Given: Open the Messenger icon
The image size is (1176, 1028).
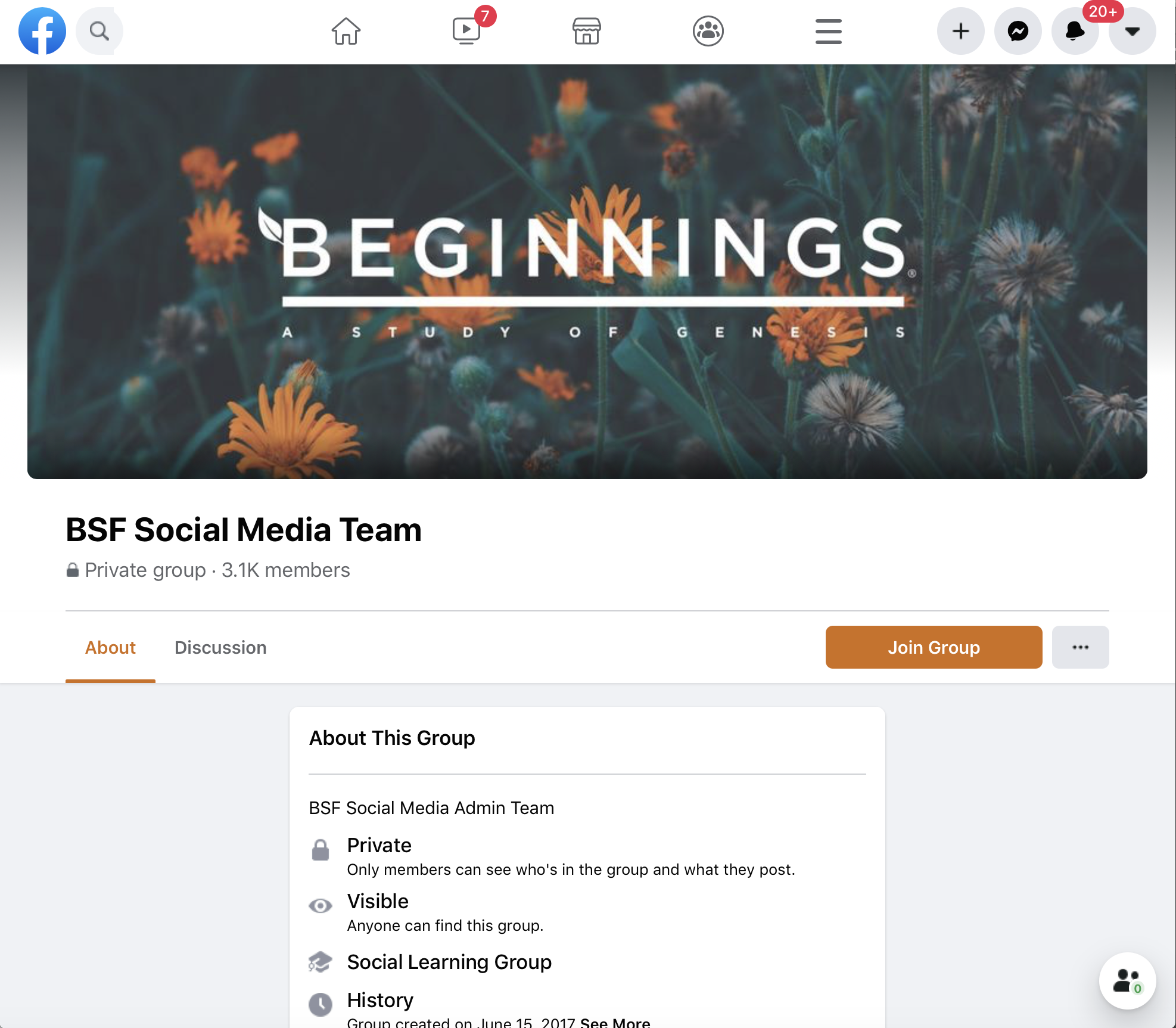Looking at the screenshot, I should pos(1018,31).
